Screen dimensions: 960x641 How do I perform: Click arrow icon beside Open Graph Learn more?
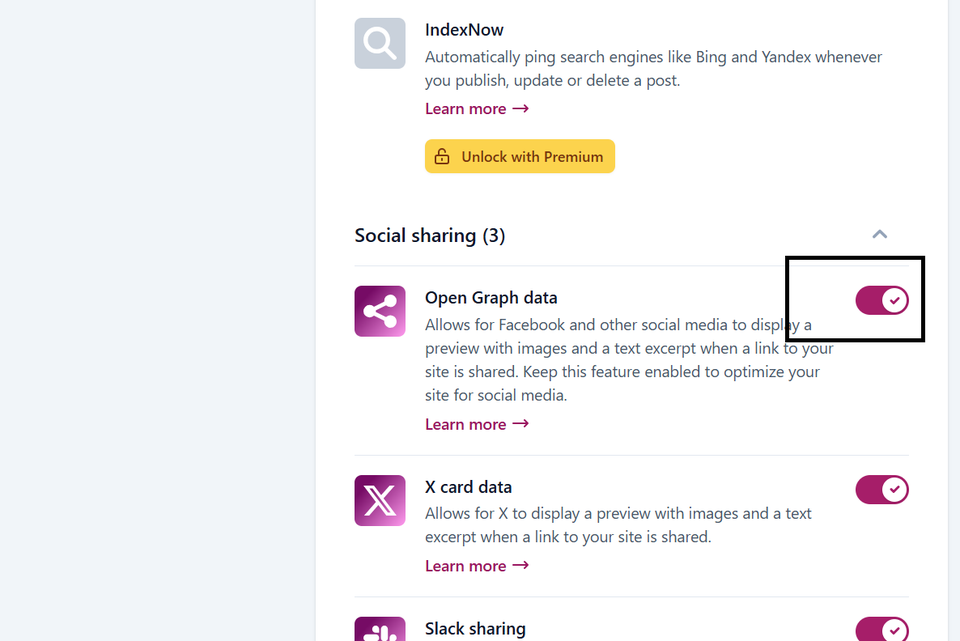coord(520,424)
